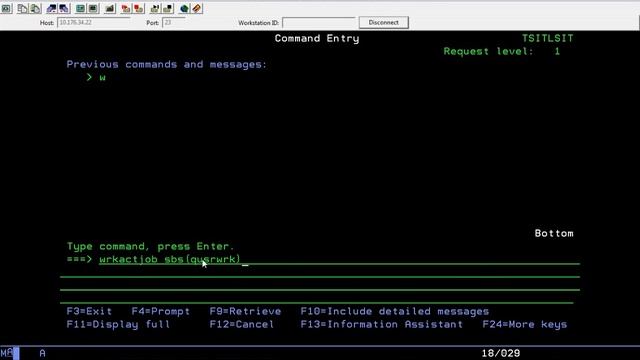
Task: Click F3=Exit function key label
Action: pos(89,311)
